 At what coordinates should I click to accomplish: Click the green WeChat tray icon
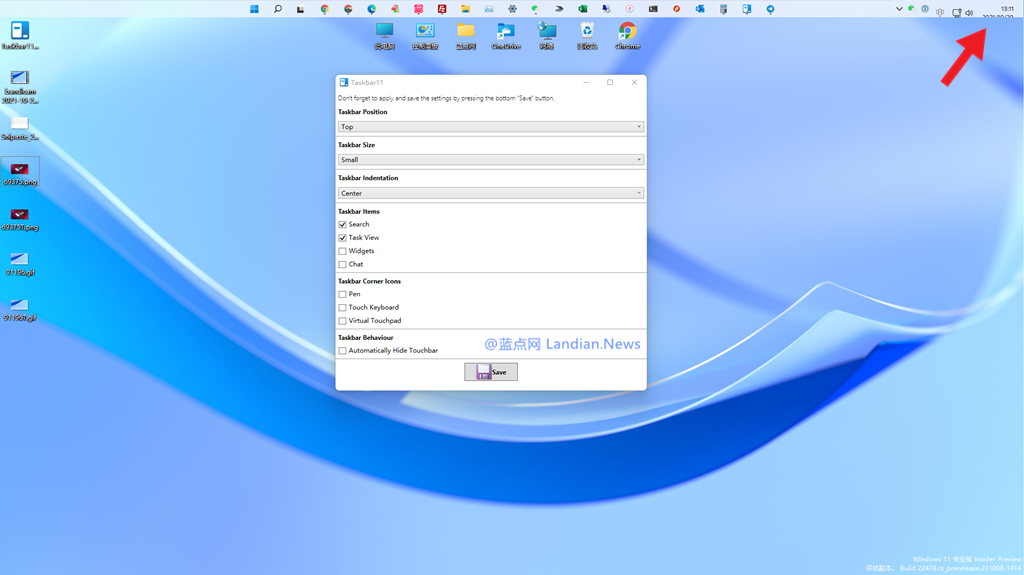(x=911, y=9)
